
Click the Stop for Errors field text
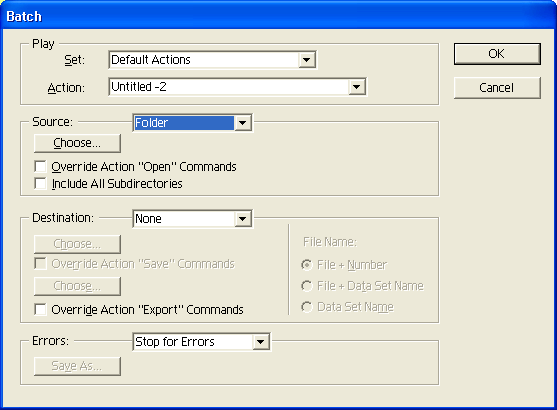pyautogui.click(x=175, y=342)
